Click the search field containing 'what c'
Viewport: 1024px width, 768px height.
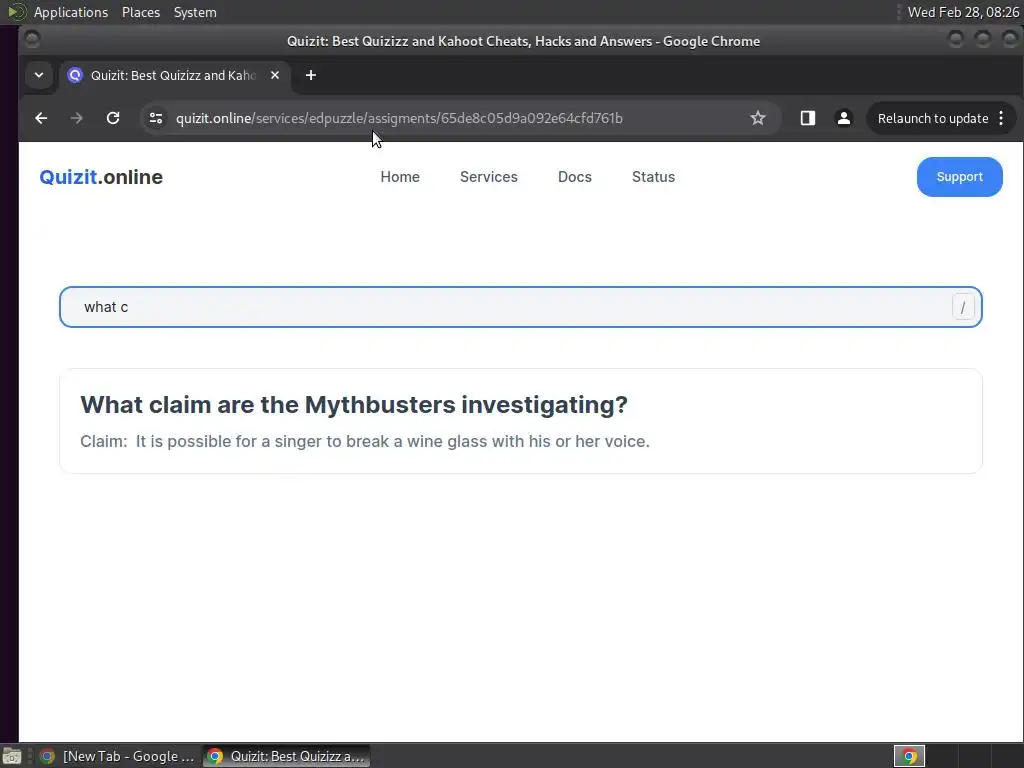click(520, 307)
